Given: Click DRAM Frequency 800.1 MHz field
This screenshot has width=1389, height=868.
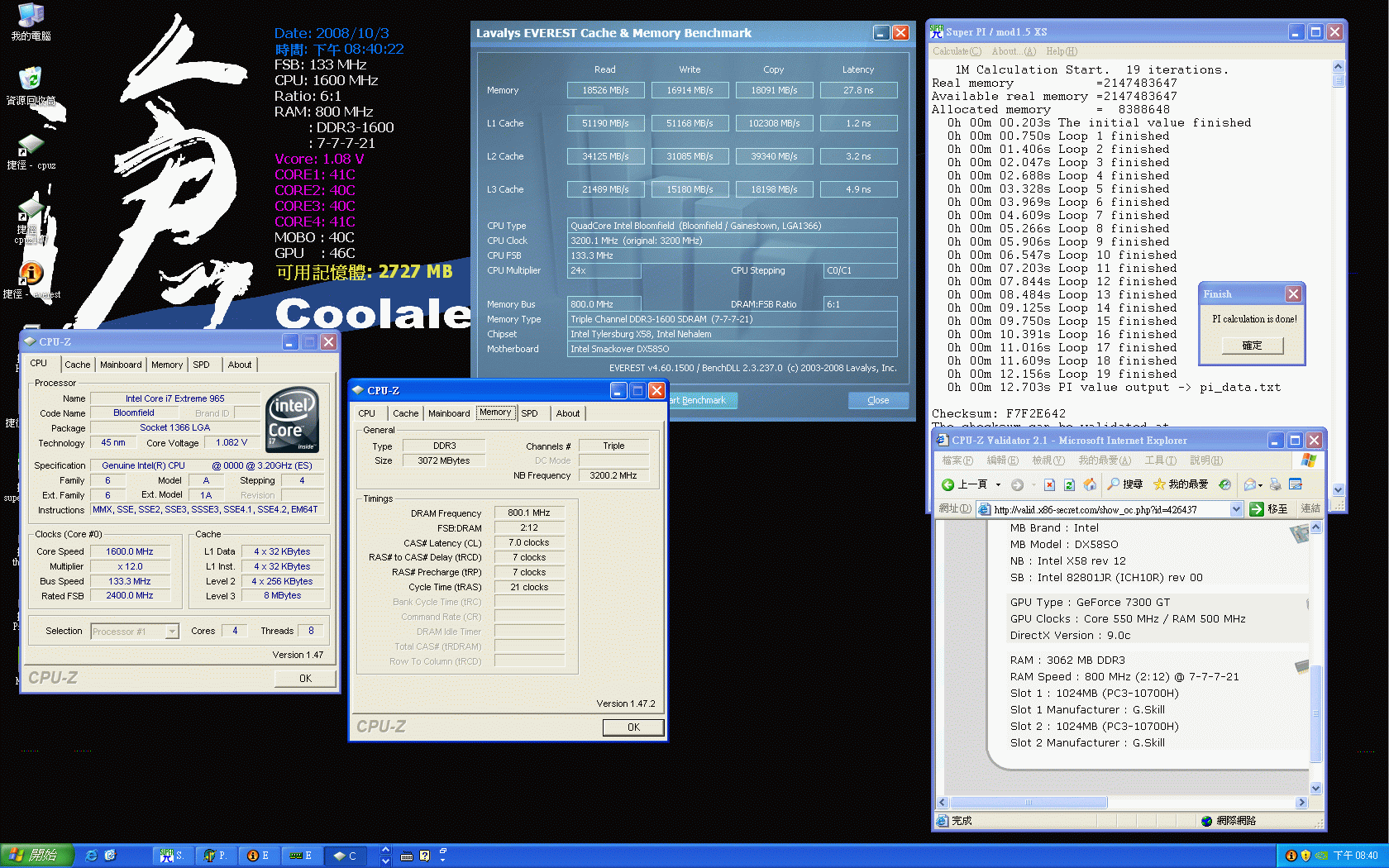Looking at the screenshot, I should click(x=529, y=513).
